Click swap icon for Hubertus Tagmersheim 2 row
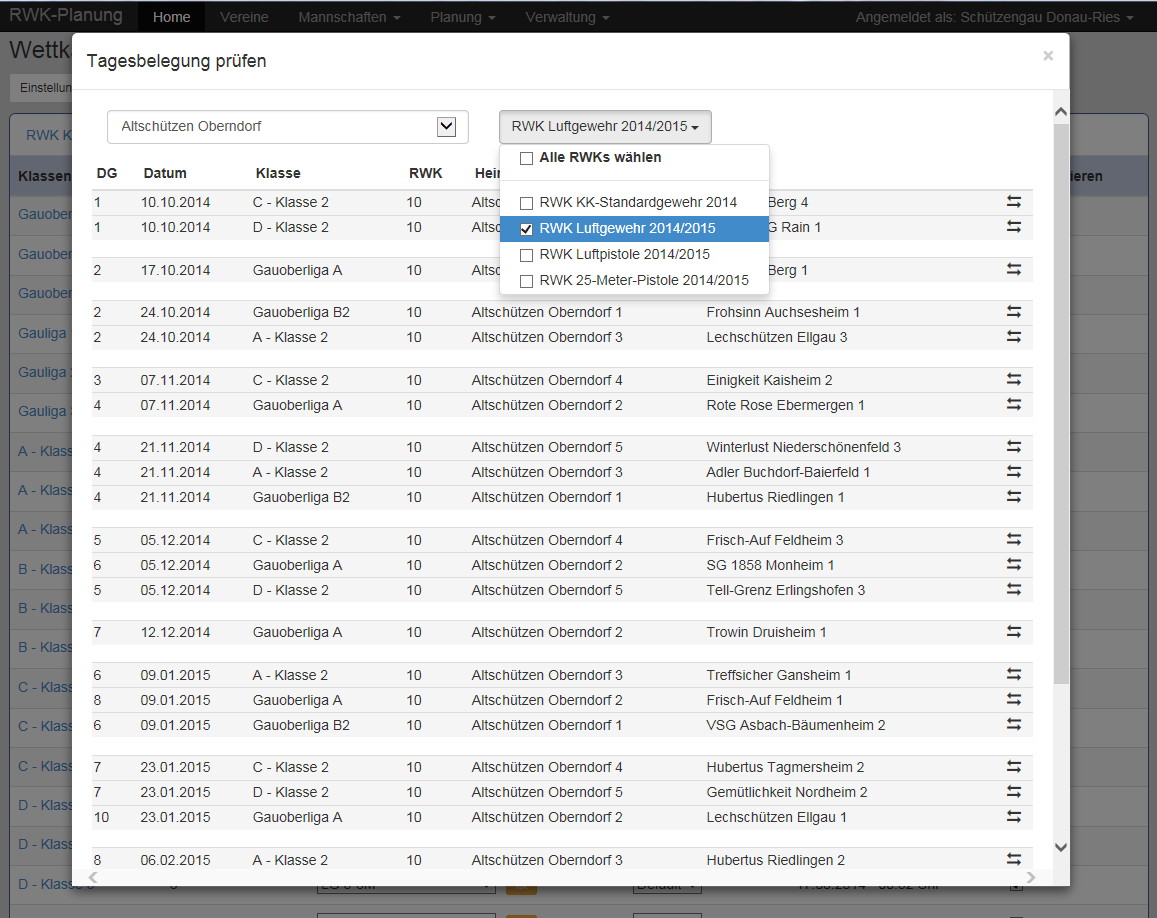 (1014, 767)
